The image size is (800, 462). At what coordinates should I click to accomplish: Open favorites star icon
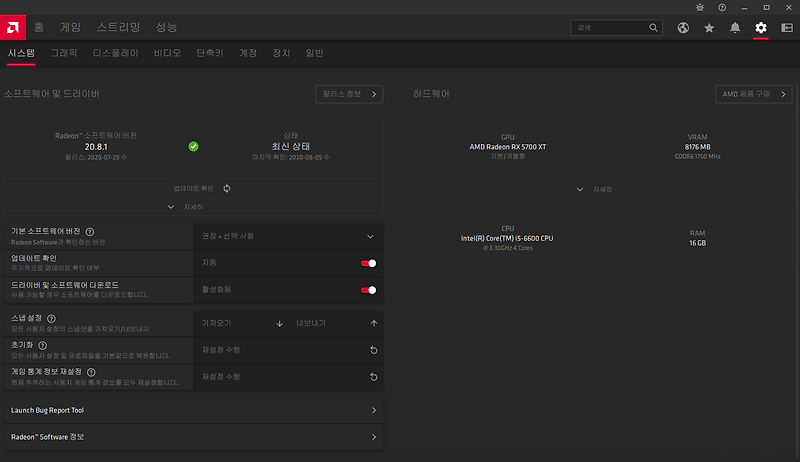click(709, 28)
